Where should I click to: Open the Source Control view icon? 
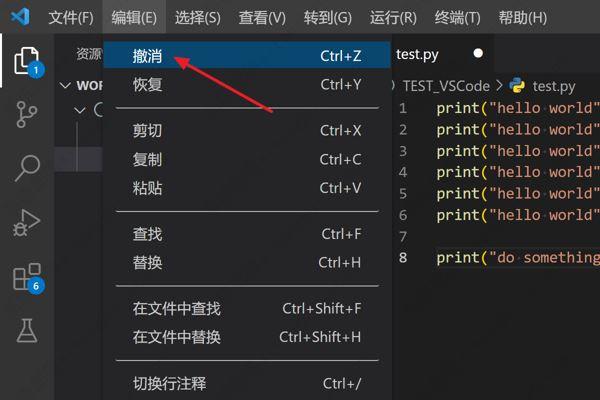[26, 113]
